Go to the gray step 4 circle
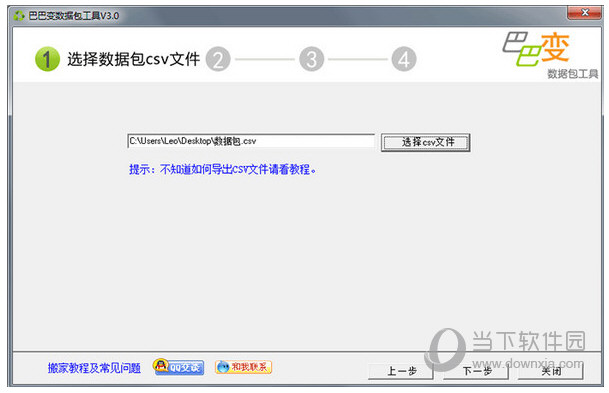The width and height of the screenshot is (609, 393). (404, 59)
